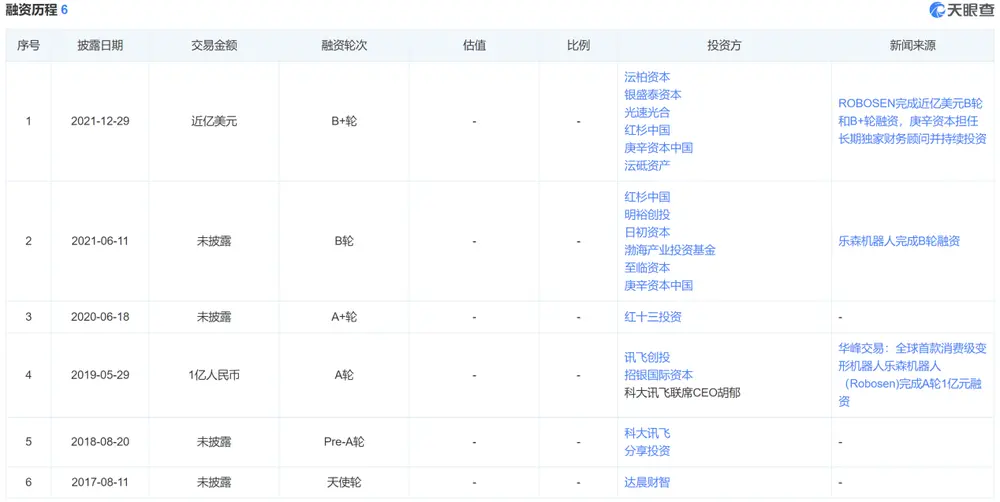Open the 至临资本 investor link
1000x502 pixels.
click(647, 268)
